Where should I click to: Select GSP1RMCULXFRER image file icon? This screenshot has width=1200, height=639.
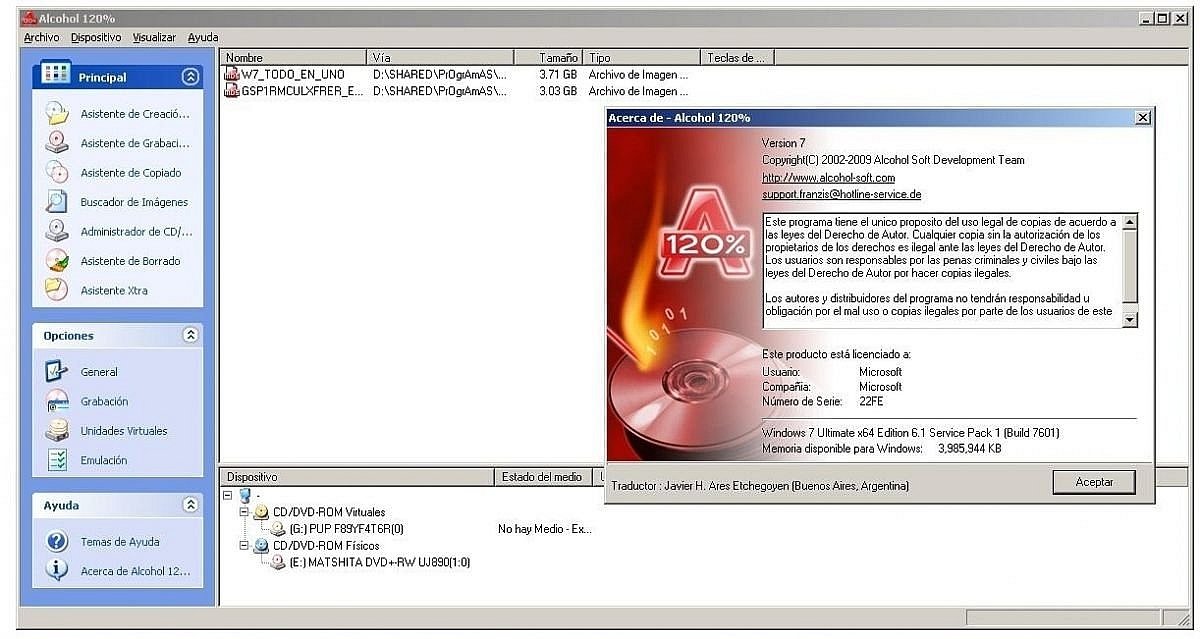click(x=232, y=91)
